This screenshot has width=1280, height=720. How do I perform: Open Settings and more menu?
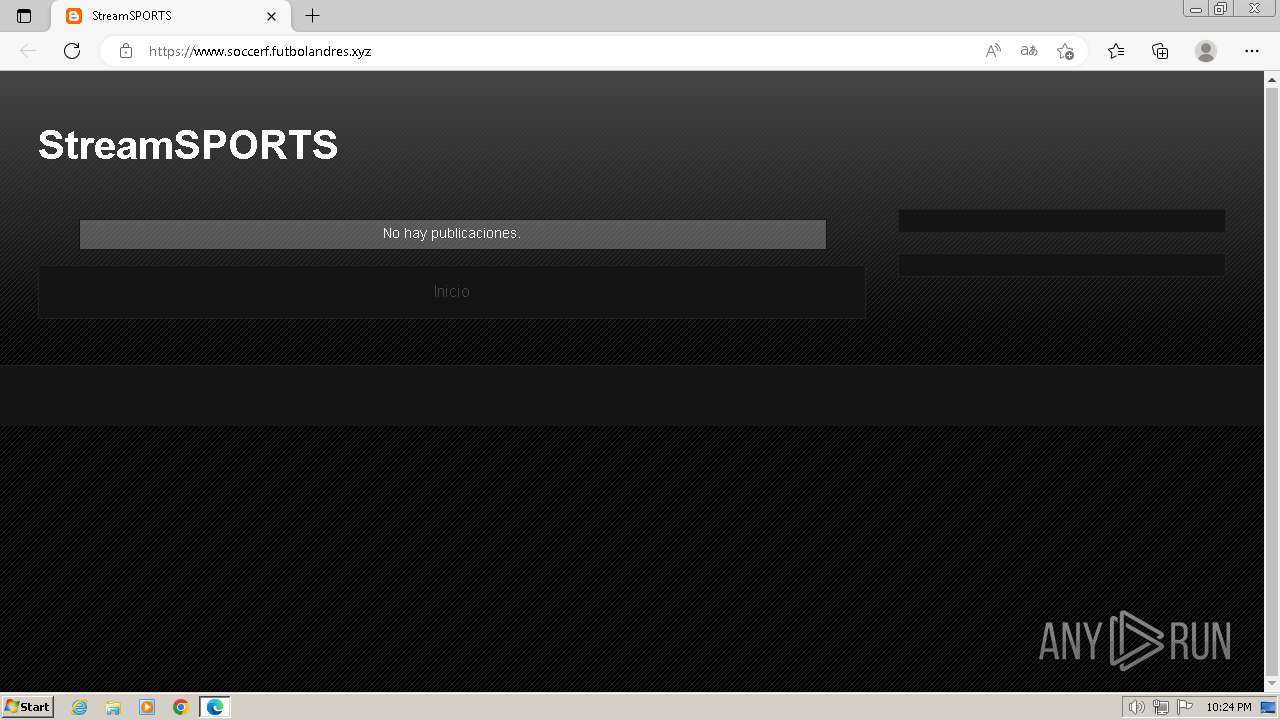pos(1252,51)
